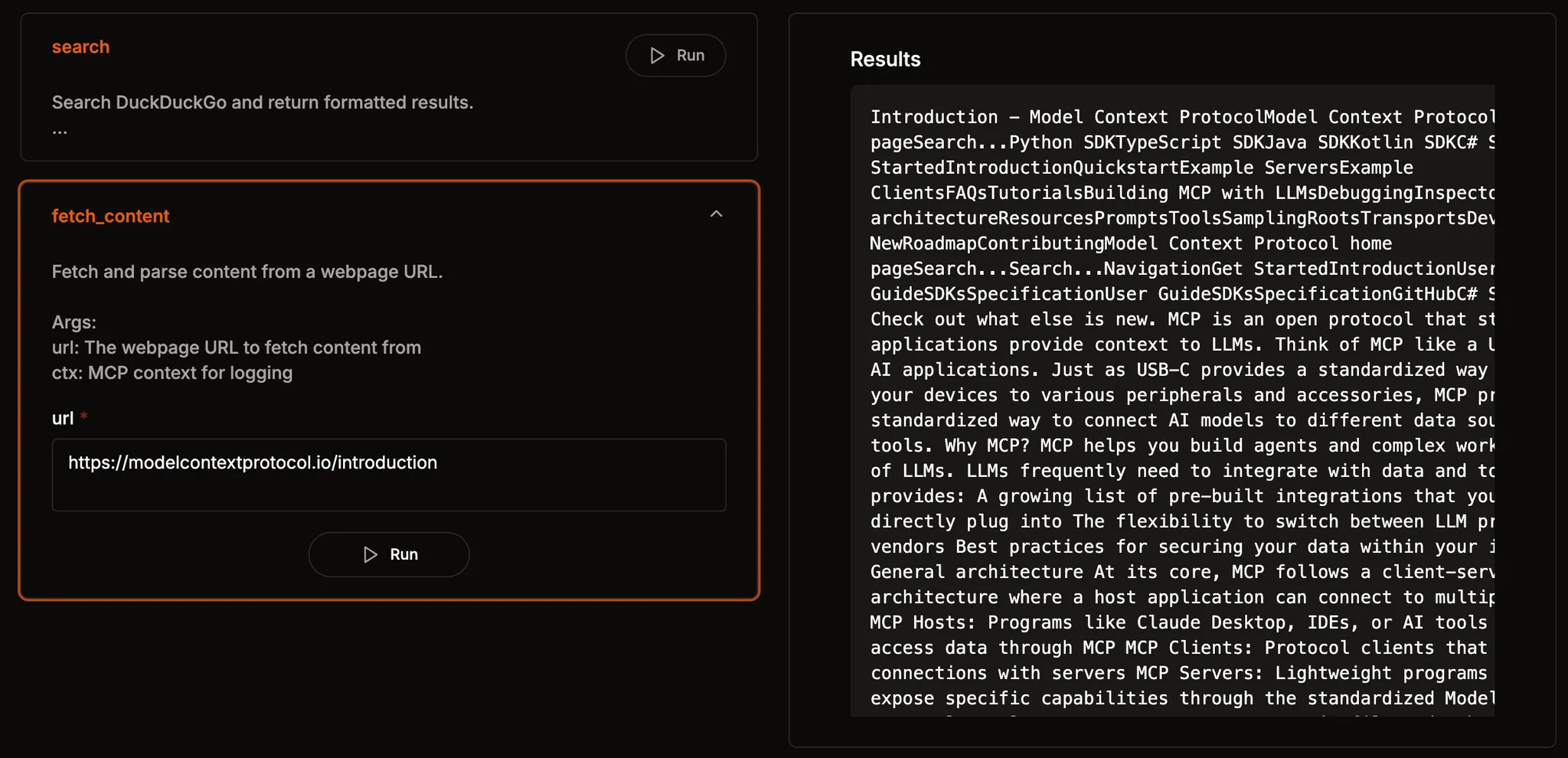
Task: Click results line starting 'connections with servers MCP Servers'
Action: [1179, 673]
